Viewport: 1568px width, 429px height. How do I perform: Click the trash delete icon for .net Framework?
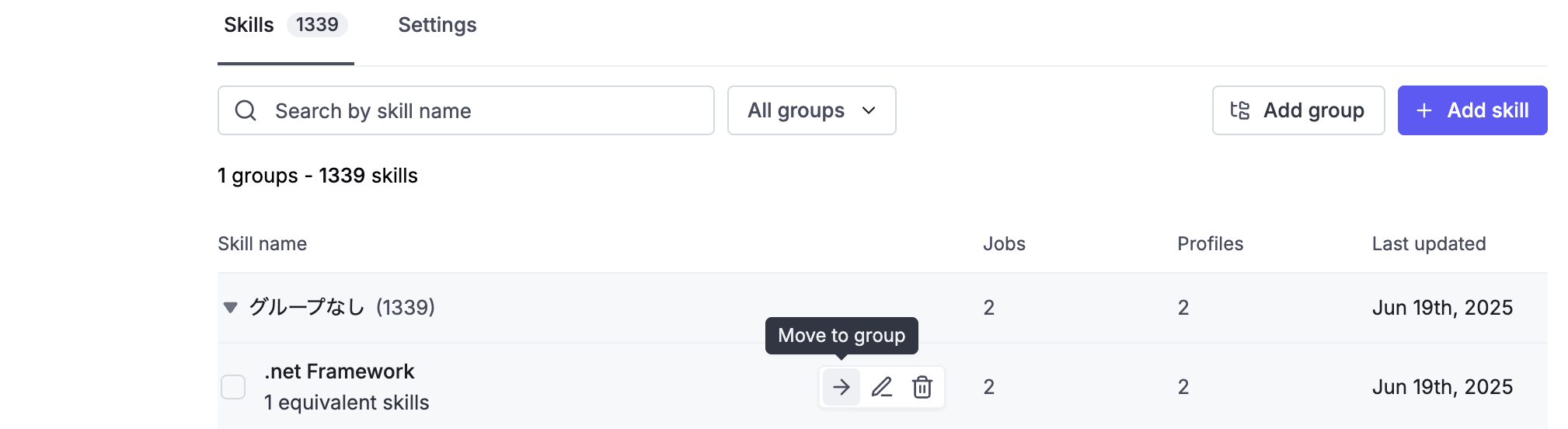tap(922, 387)
